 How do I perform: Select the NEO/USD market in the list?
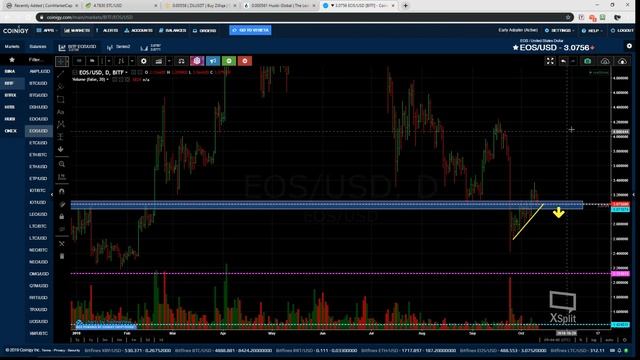(x=38, y=262)
